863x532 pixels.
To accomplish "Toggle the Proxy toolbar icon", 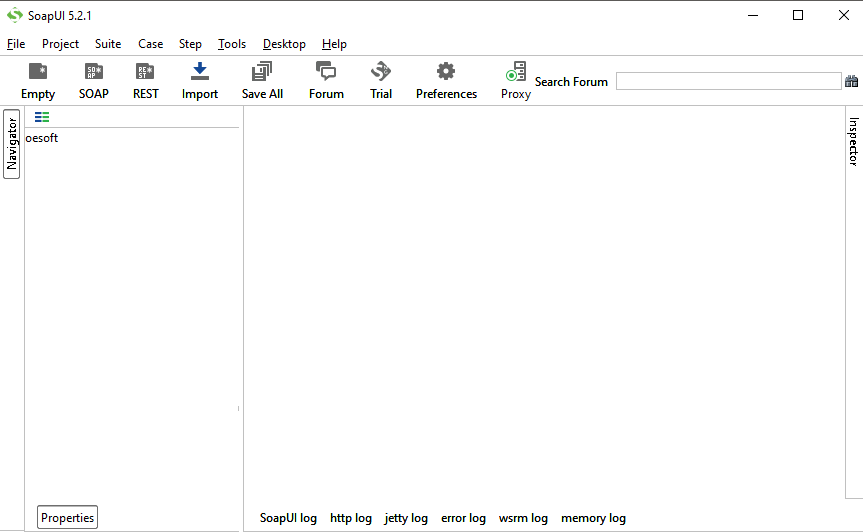I will [516, 81].
